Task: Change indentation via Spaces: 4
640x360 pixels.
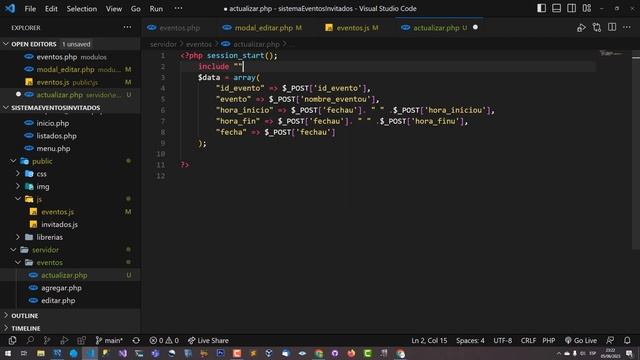Action: pyautogui.click(x=470, y=340)
